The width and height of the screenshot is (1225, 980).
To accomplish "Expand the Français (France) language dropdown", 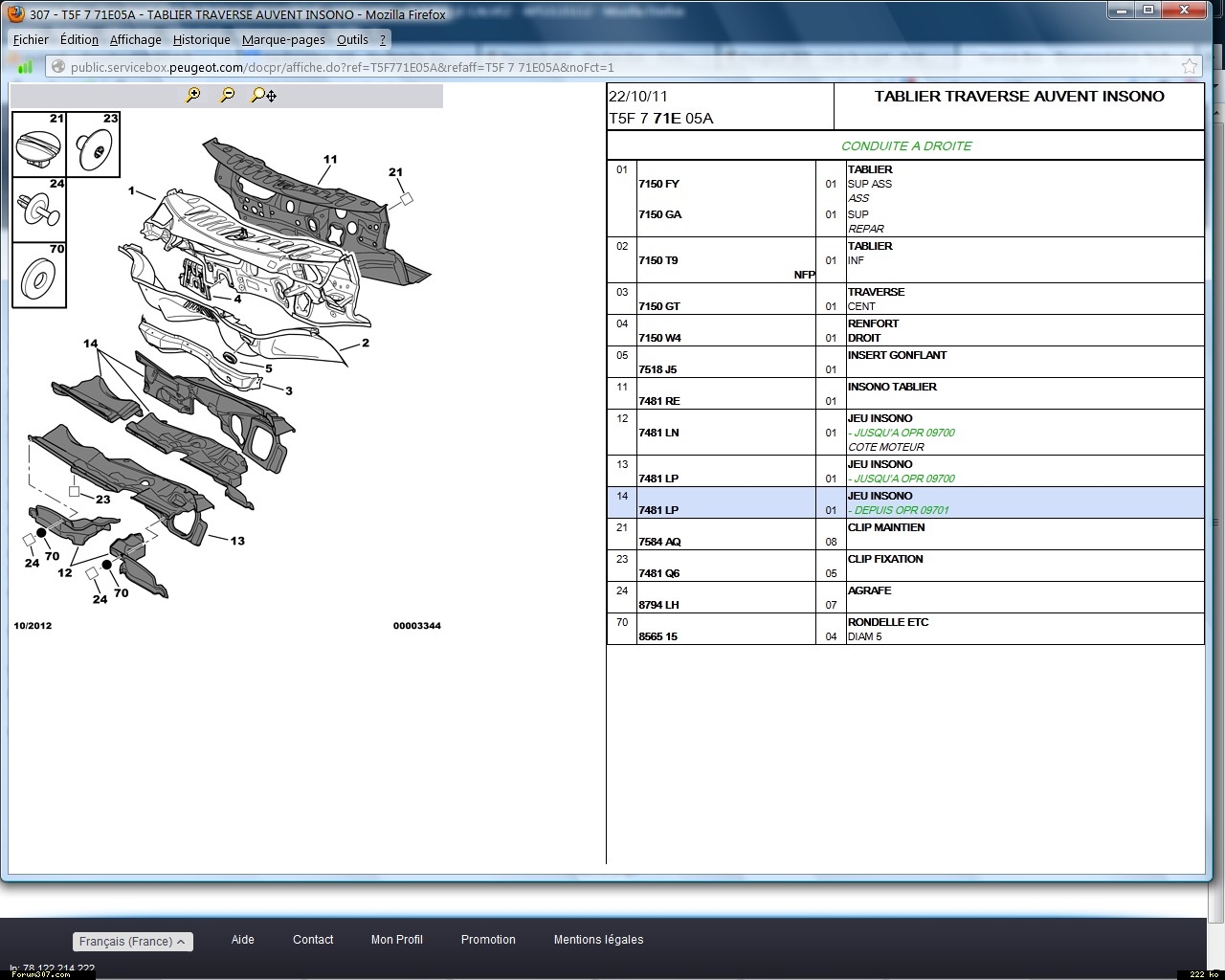I will click(133, 941).
